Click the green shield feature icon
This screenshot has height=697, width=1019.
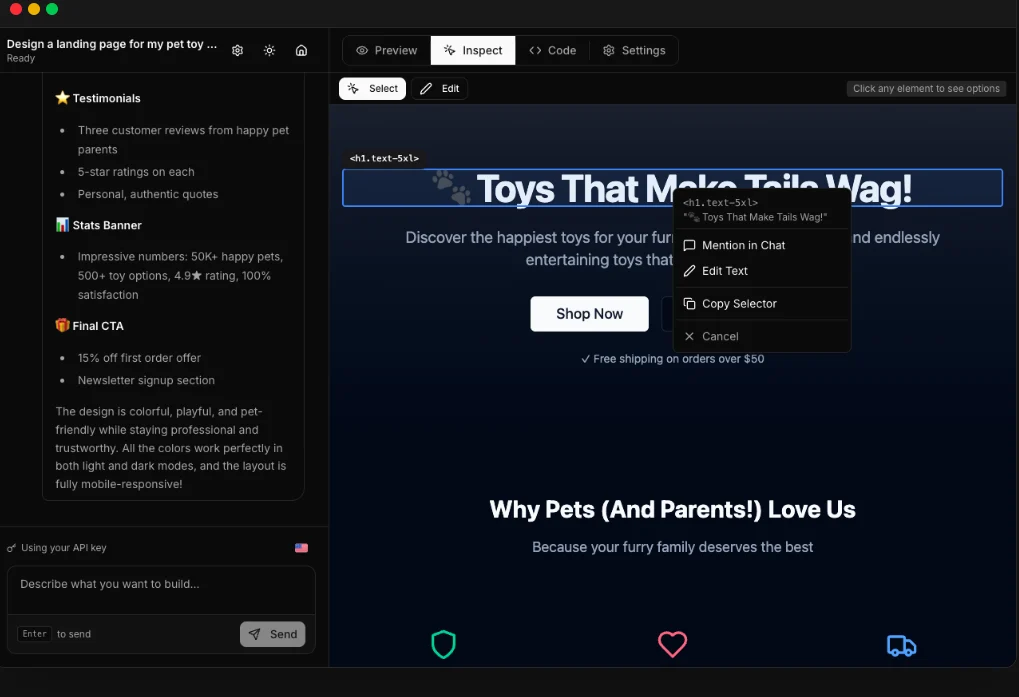tap(443, 644)
